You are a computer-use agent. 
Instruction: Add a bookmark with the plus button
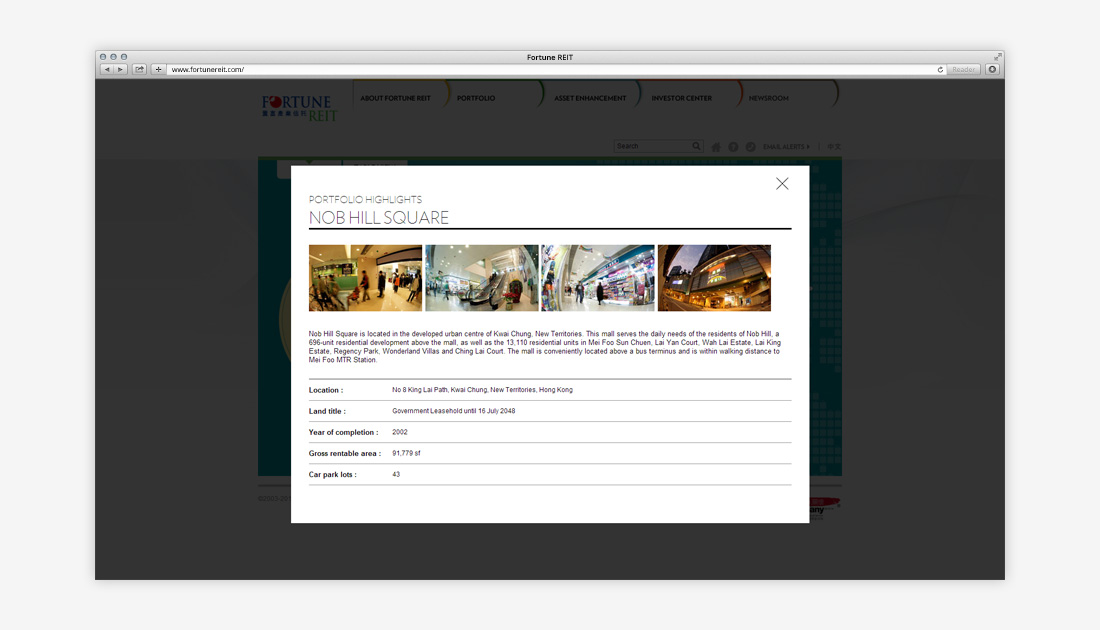[159, 69]
